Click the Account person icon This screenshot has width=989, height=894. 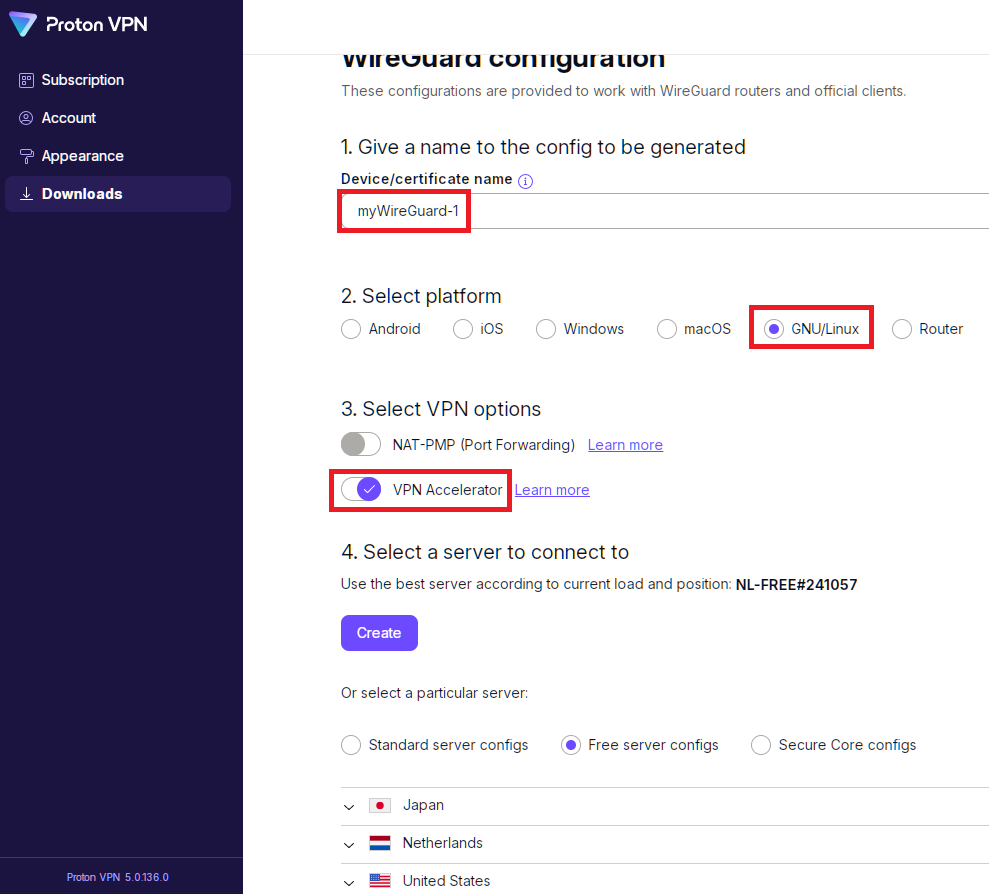click(x=26, y=118)
